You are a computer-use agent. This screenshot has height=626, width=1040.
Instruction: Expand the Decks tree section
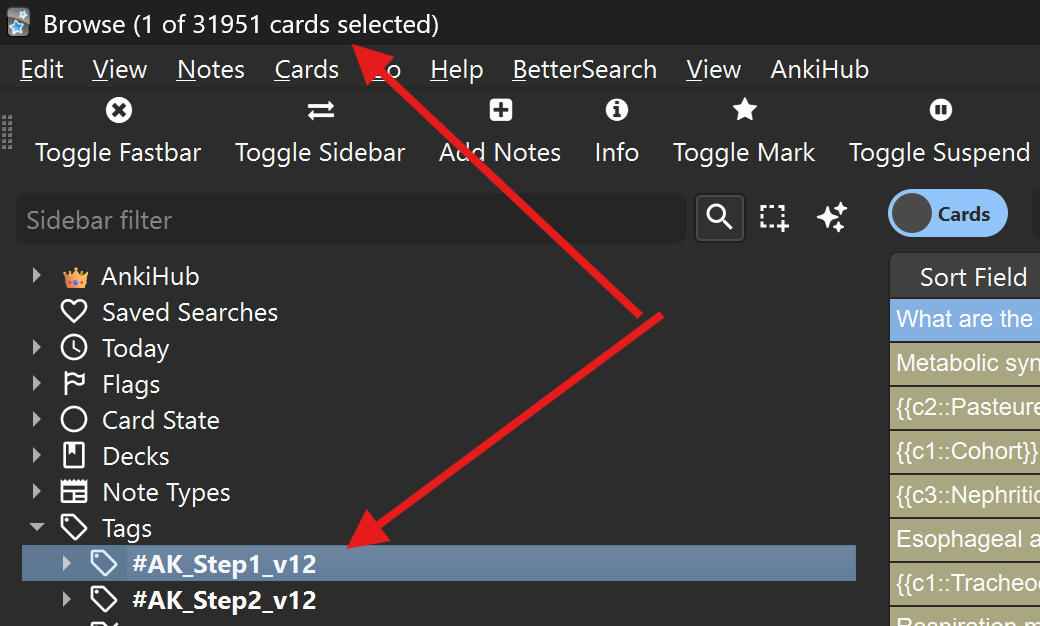click(x=37, y=456)
